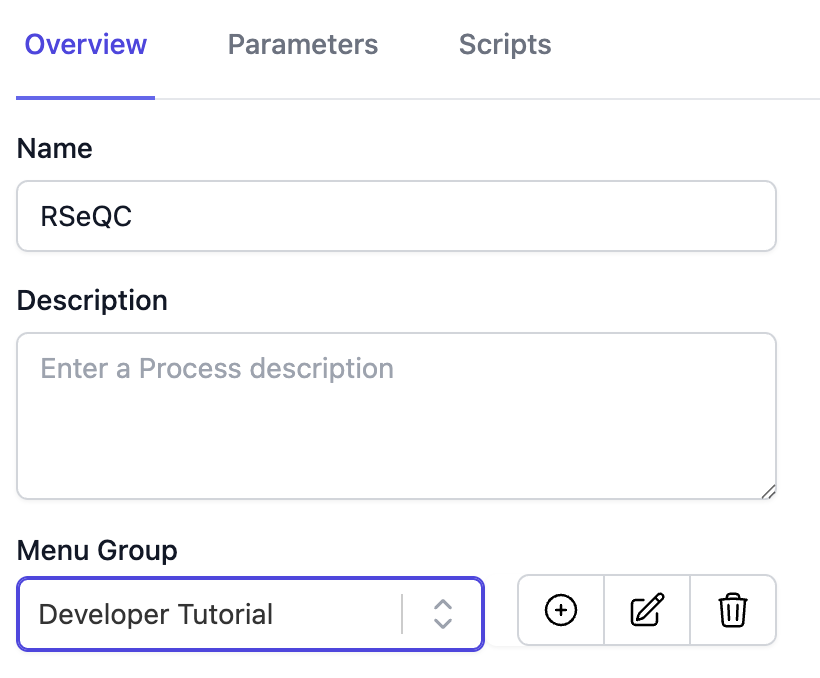Switch to the Parameters tab

[x=303, y=45]
